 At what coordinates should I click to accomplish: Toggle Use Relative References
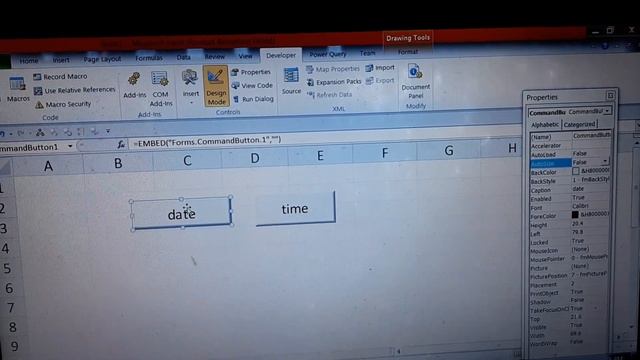point(74,90)
